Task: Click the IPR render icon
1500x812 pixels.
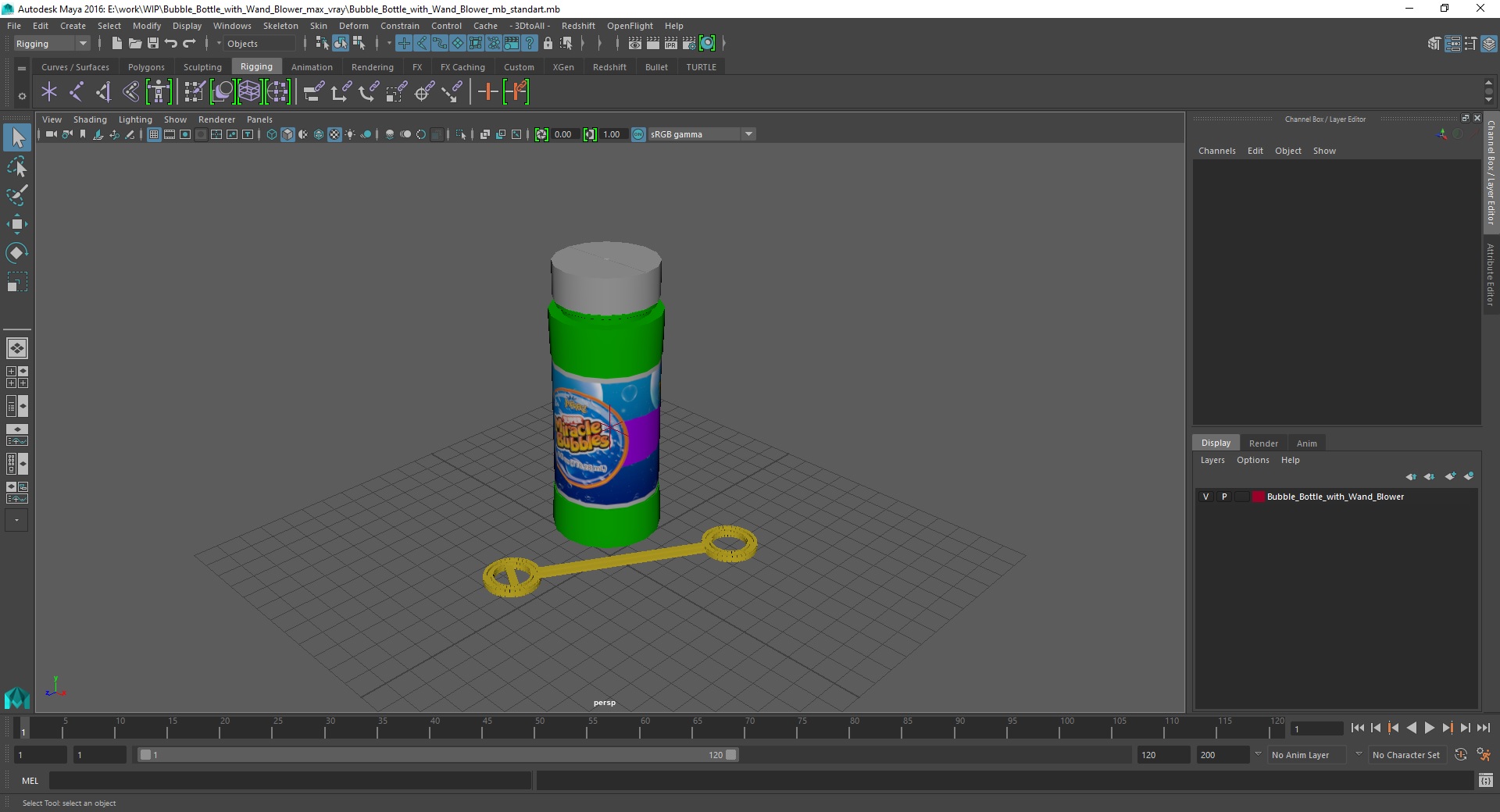Action: pos(671,44)
